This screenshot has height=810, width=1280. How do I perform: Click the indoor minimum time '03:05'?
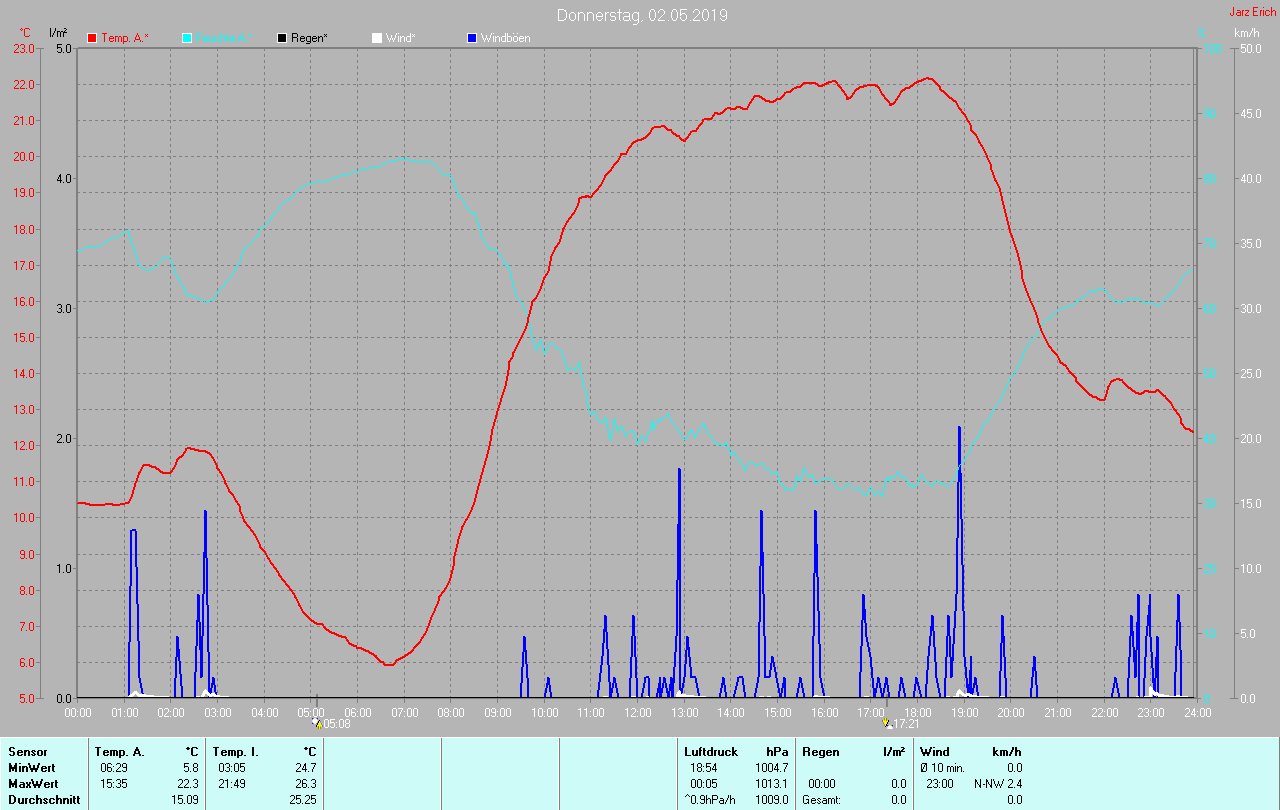(232, 768)
